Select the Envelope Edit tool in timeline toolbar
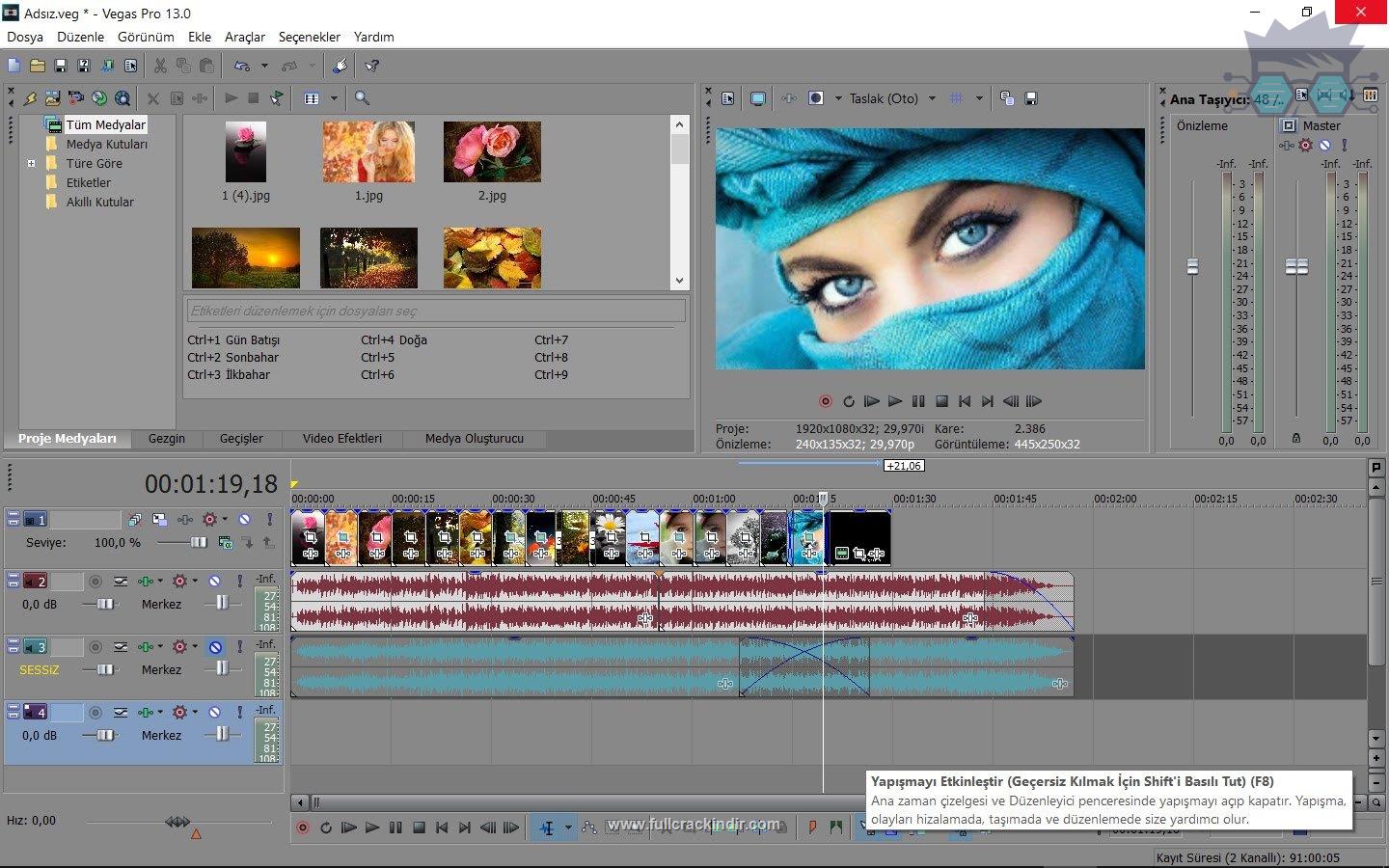1389x868 pixels. 589,827
